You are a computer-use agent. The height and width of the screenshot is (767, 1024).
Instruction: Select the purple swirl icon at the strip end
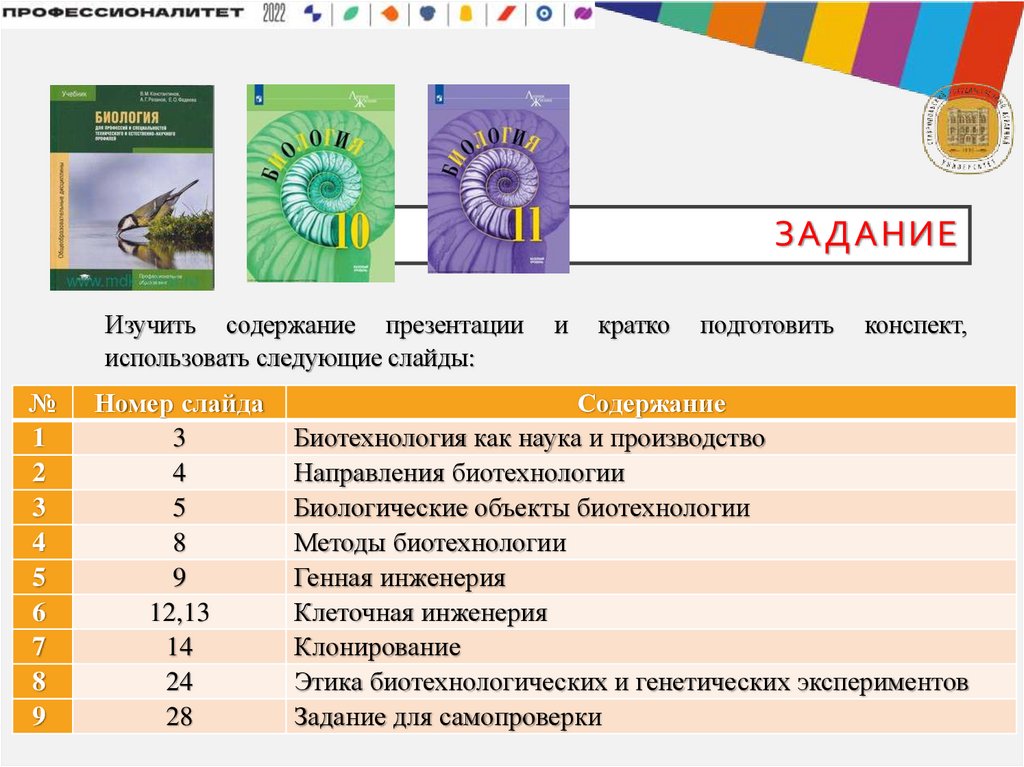584,14
